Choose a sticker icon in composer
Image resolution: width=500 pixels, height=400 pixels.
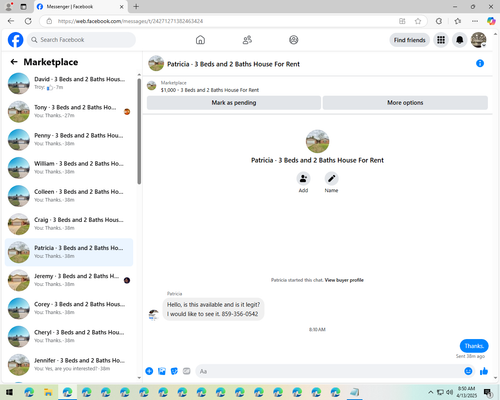point(174,371)
